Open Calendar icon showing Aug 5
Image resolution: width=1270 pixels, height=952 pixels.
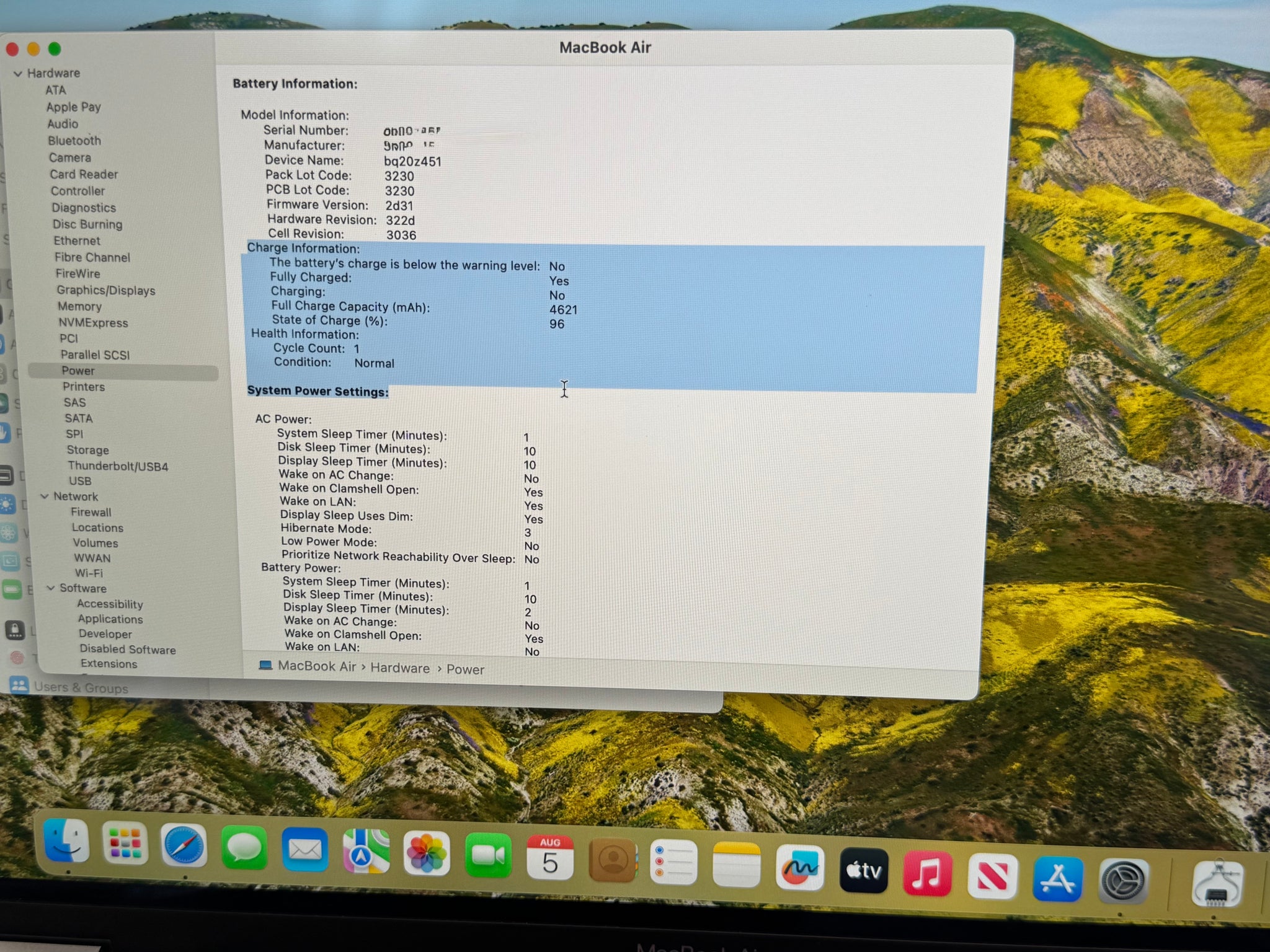pyautogui.click(x=549, y=858)
